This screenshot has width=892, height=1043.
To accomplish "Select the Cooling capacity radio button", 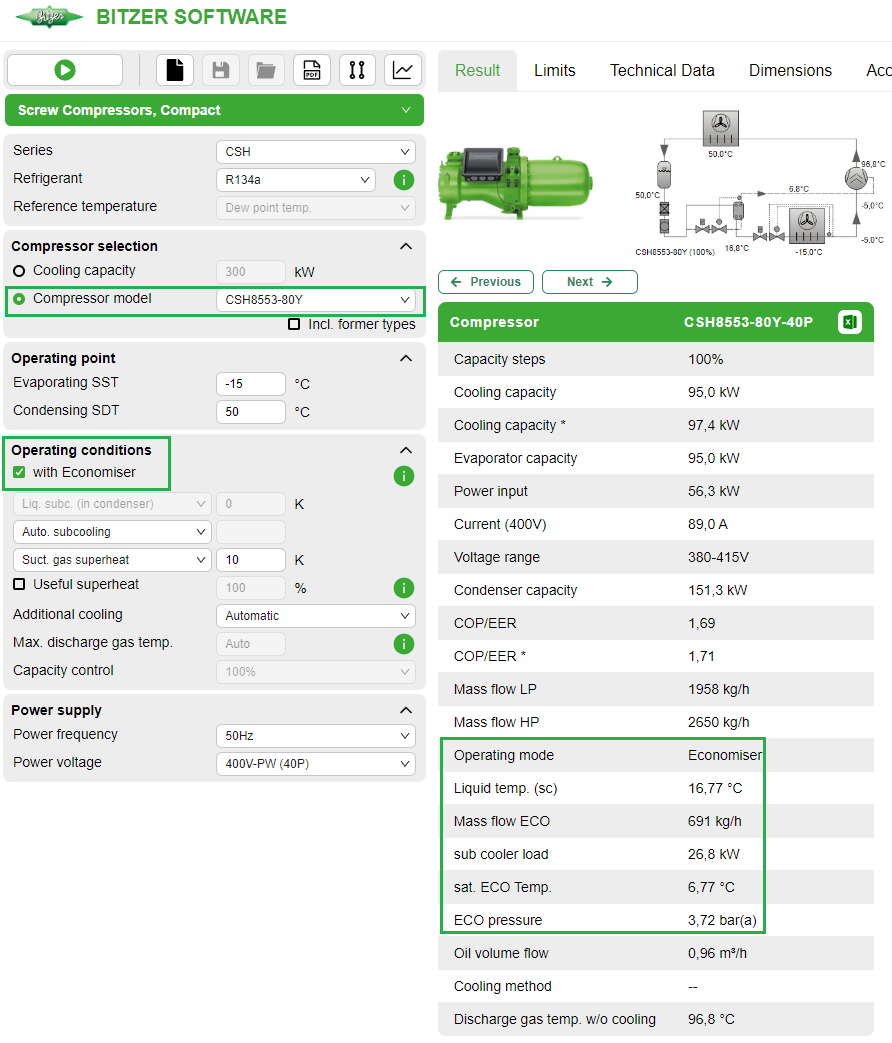I will click(x=18, y=271).
